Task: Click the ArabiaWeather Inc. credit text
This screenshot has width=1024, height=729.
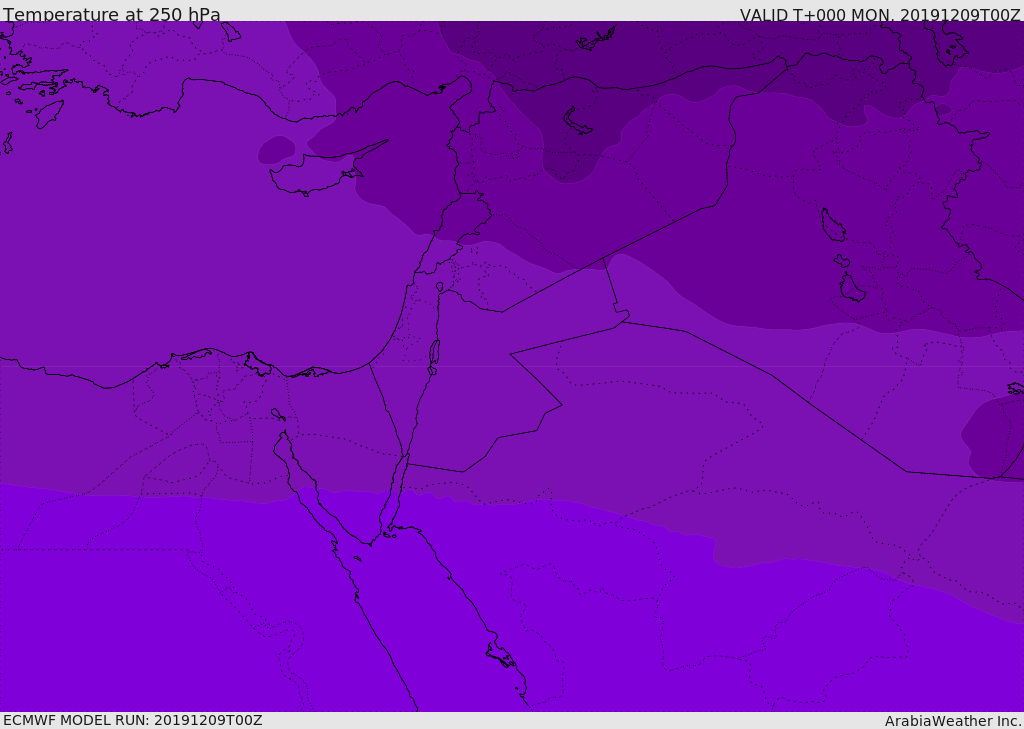Action: (x=953, y=721)
